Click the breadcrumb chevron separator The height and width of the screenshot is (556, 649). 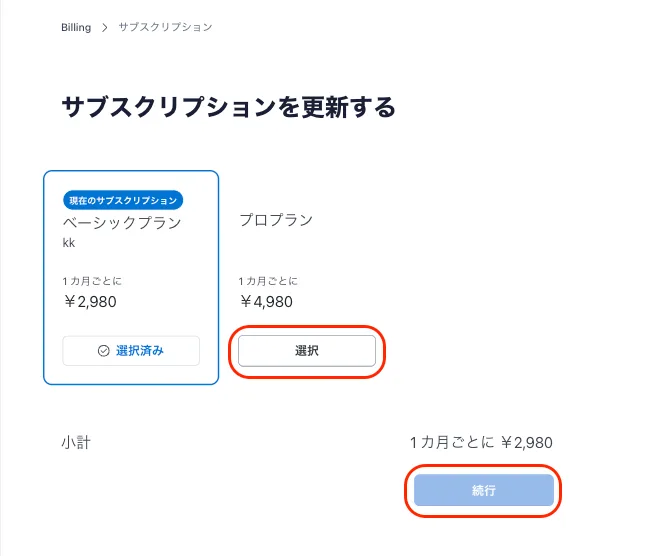104,27
